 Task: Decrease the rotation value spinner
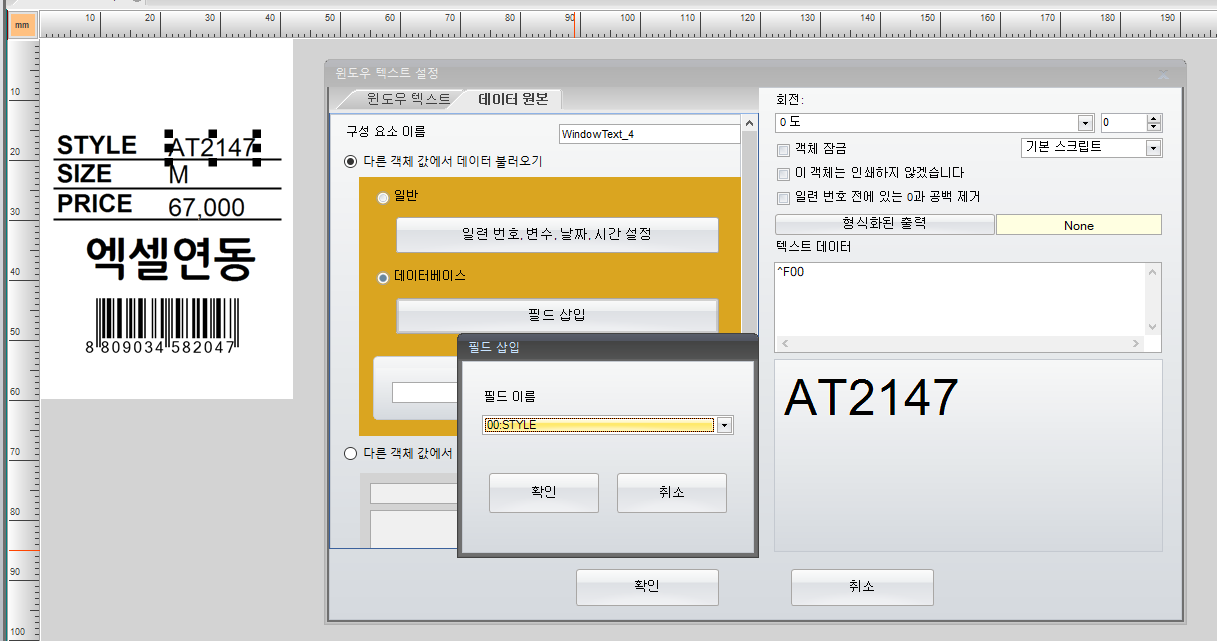point(1154,127)
